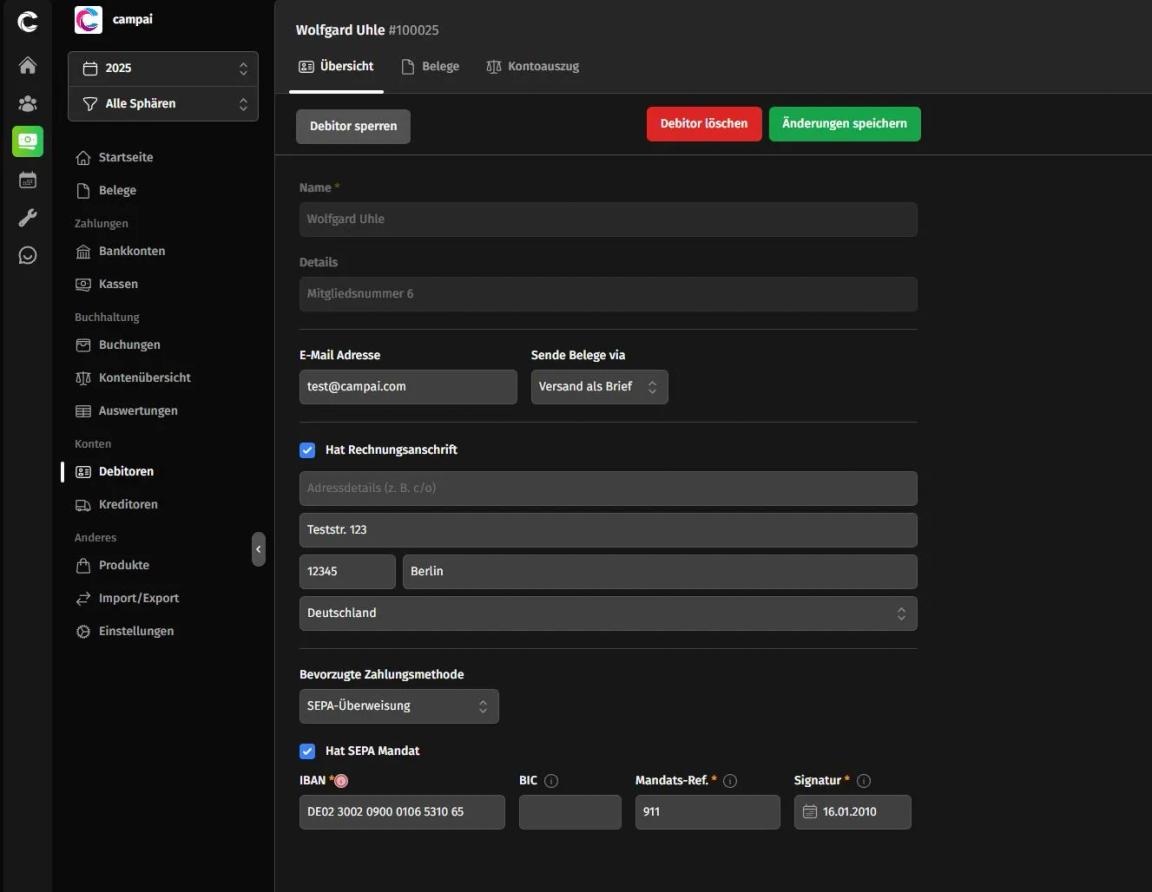This screenshot has width=1152, height=892.
Task: Go to Startseite in sidebar
Action: tap(114, 157)
